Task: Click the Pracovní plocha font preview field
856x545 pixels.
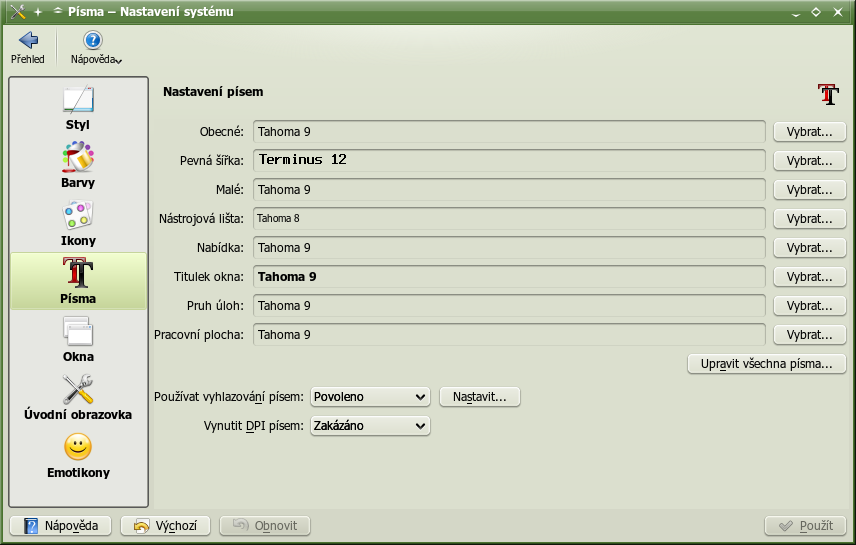Action: pyautogui.click(x=509, y=335)
